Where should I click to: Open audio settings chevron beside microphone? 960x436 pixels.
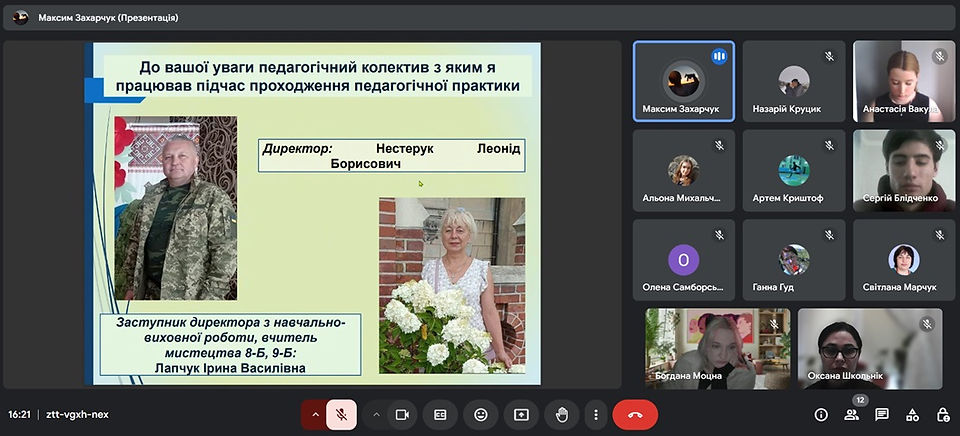click(315, 415)
